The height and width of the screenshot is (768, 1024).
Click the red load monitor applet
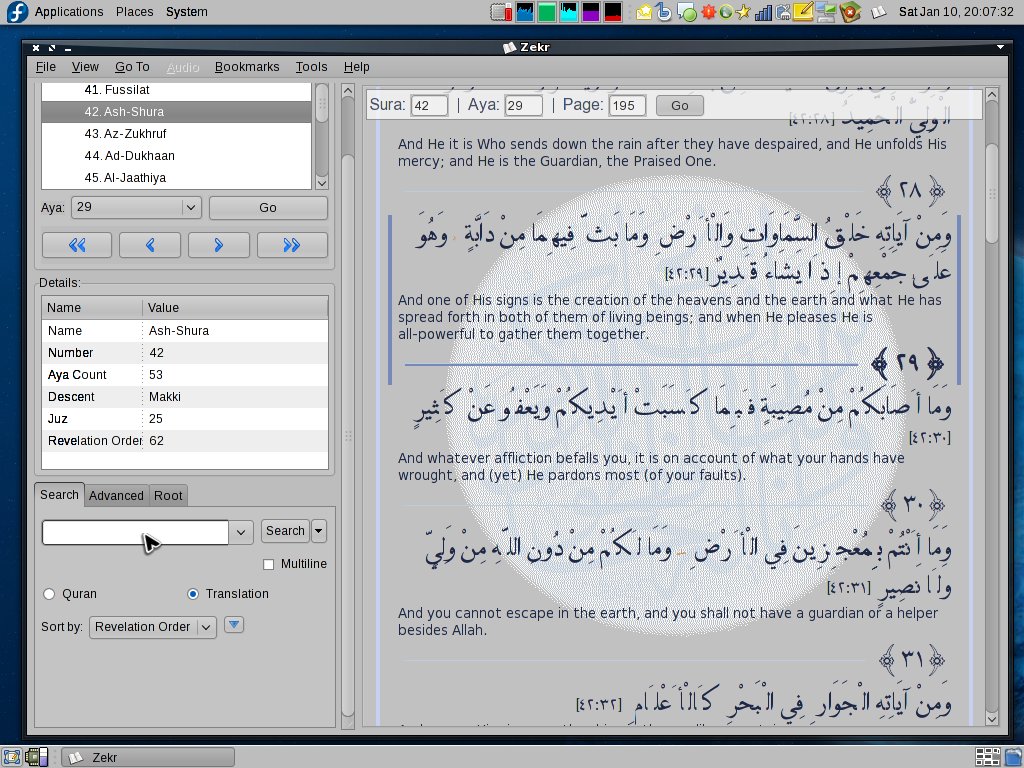613,12
